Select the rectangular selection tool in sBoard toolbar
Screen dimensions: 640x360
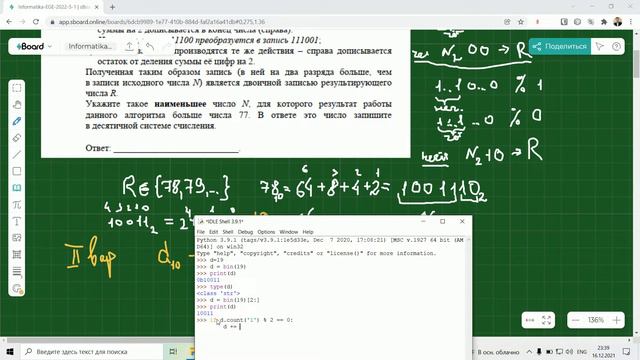tap(17, 88)
